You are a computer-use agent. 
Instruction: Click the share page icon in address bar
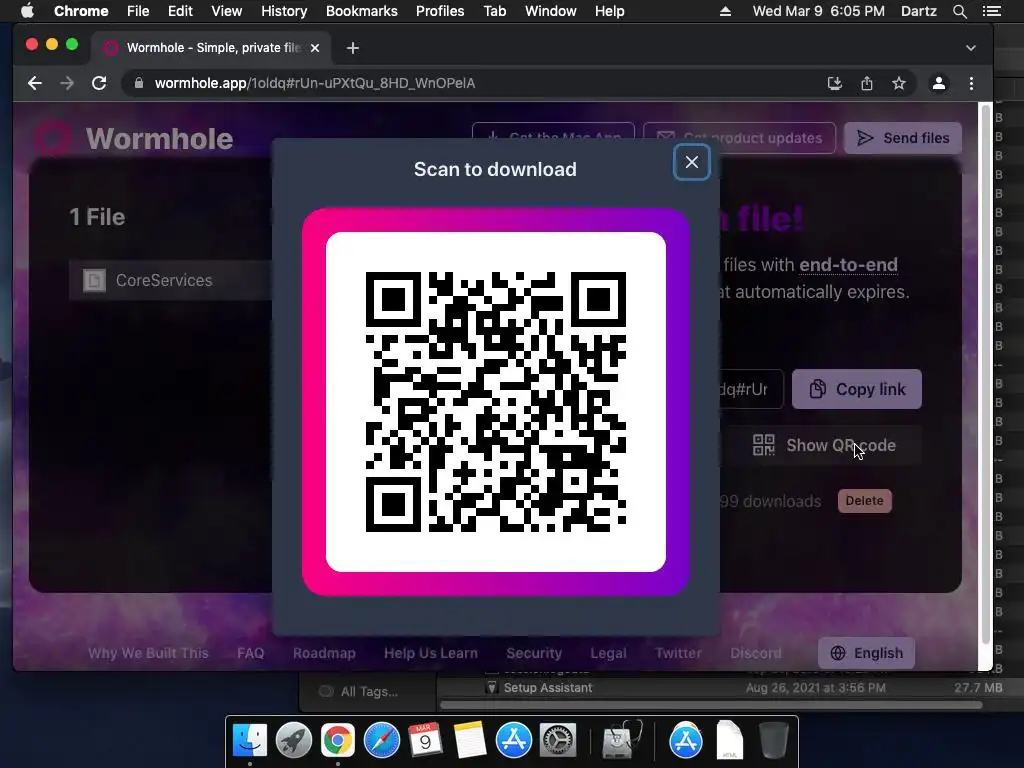867,83
